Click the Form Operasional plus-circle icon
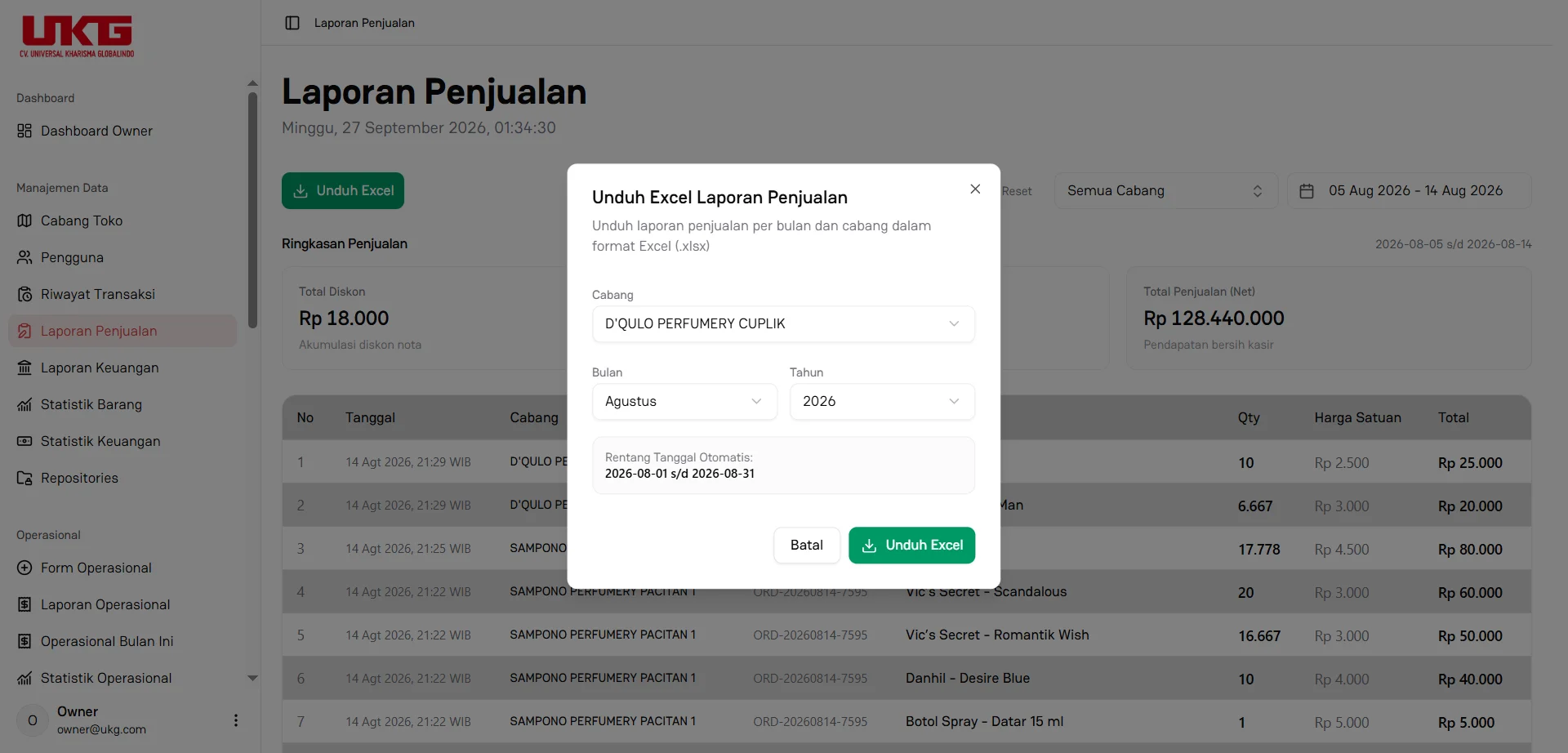The image size is (1568, 753). (24, 568)
